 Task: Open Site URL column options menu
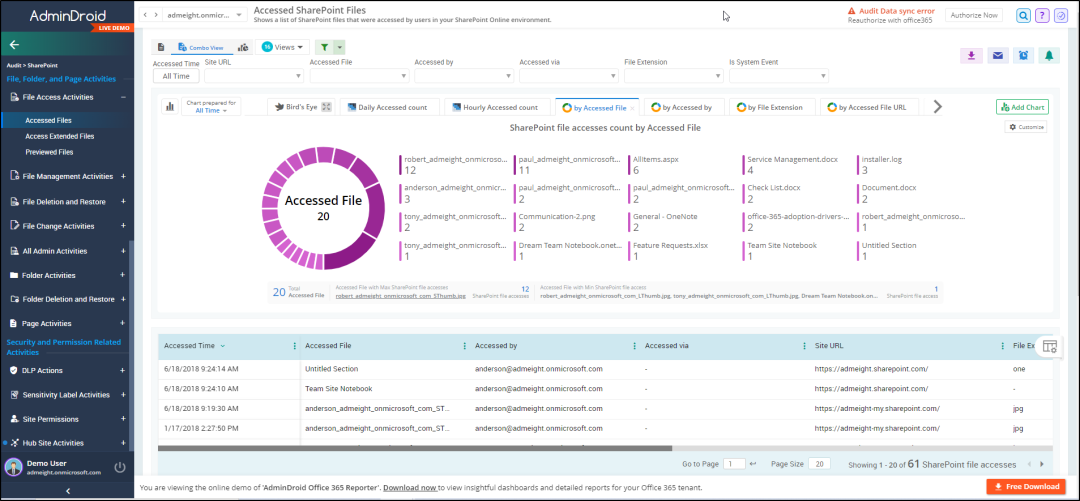coord(1003,346)
